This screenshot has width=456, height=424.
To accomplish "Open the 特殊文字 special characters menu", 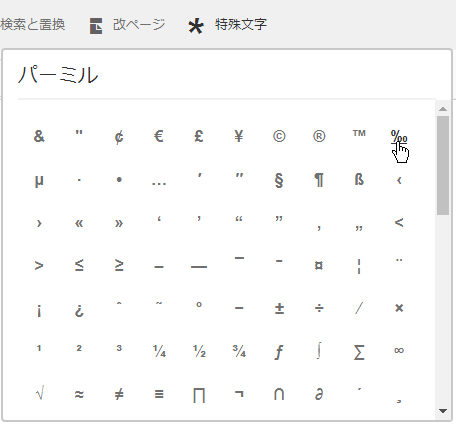I will tap(228, 25).
